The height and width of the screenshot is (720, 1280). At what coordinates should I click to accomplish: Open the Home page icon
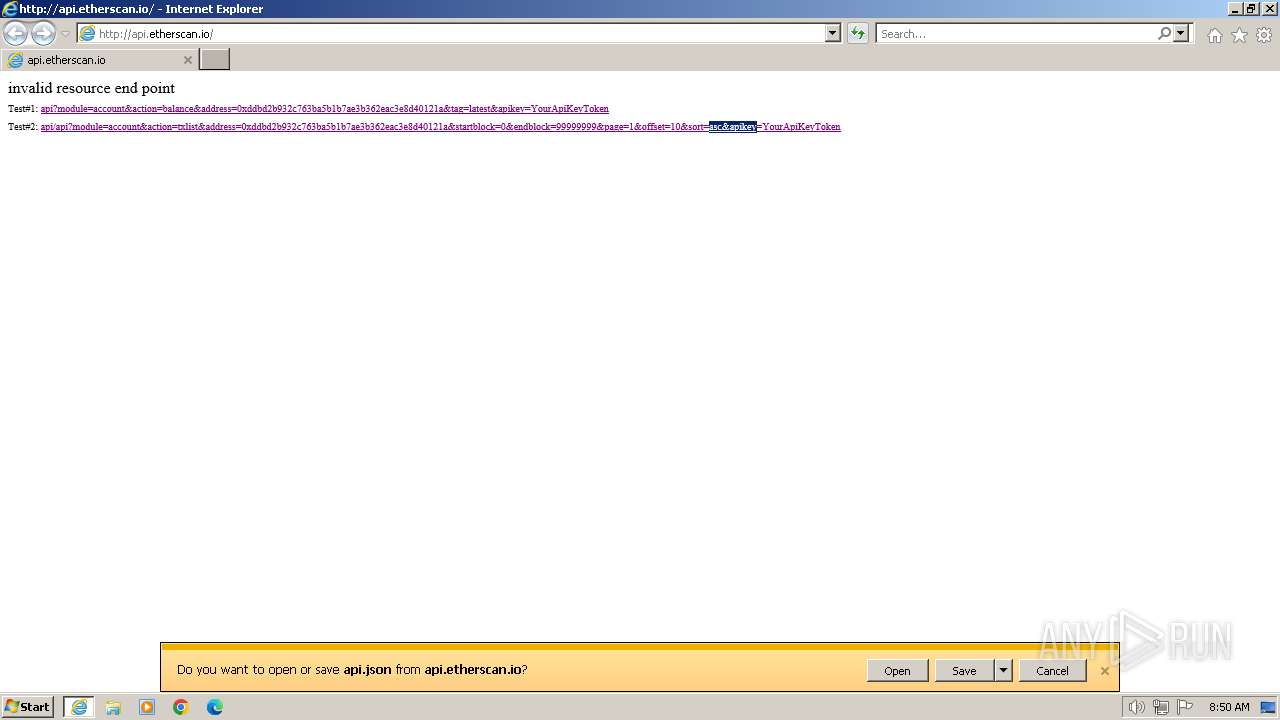coord(1214,35)
